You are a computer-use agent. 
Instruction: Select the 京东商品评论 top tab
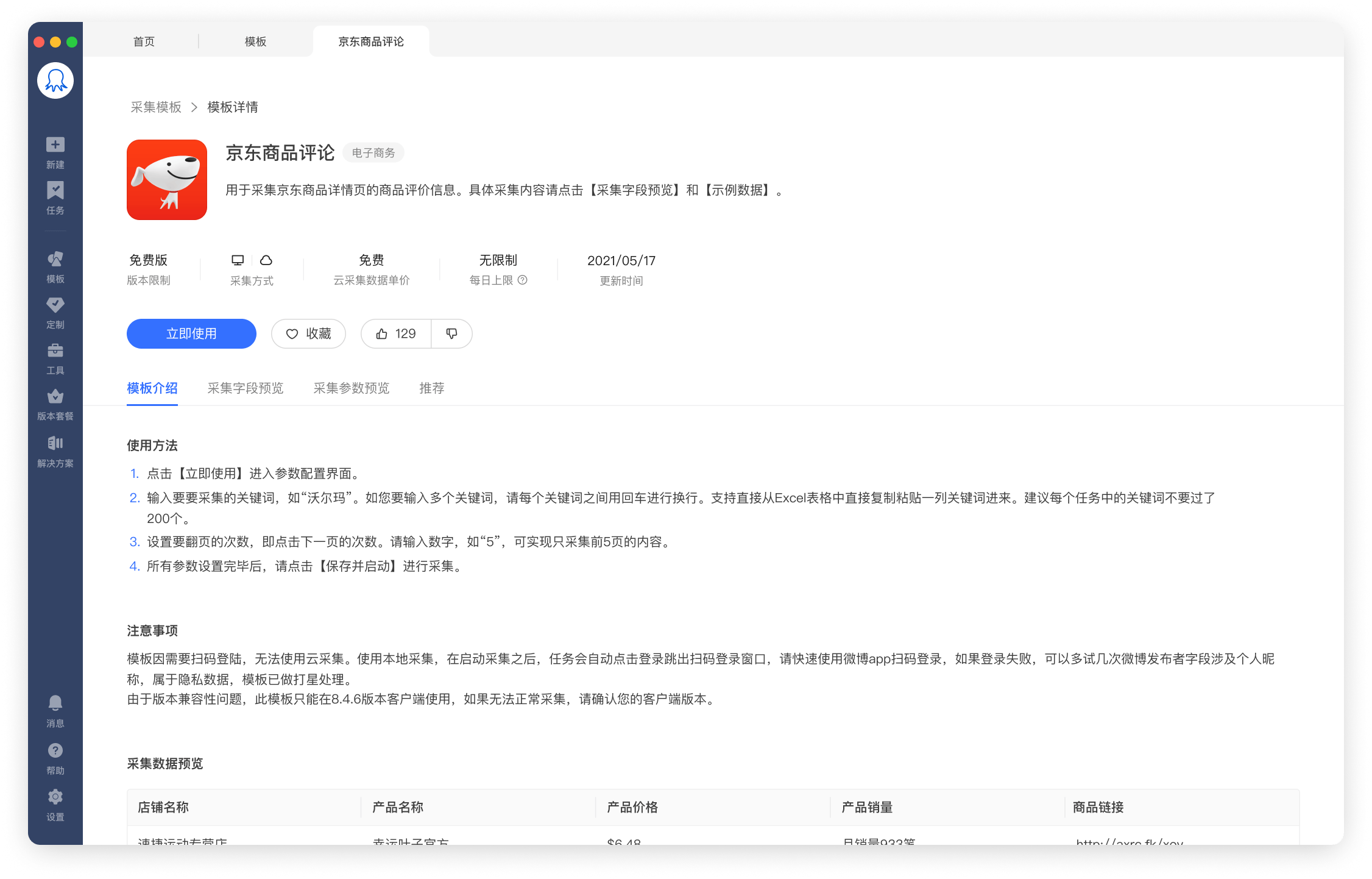tap(371, 41)
